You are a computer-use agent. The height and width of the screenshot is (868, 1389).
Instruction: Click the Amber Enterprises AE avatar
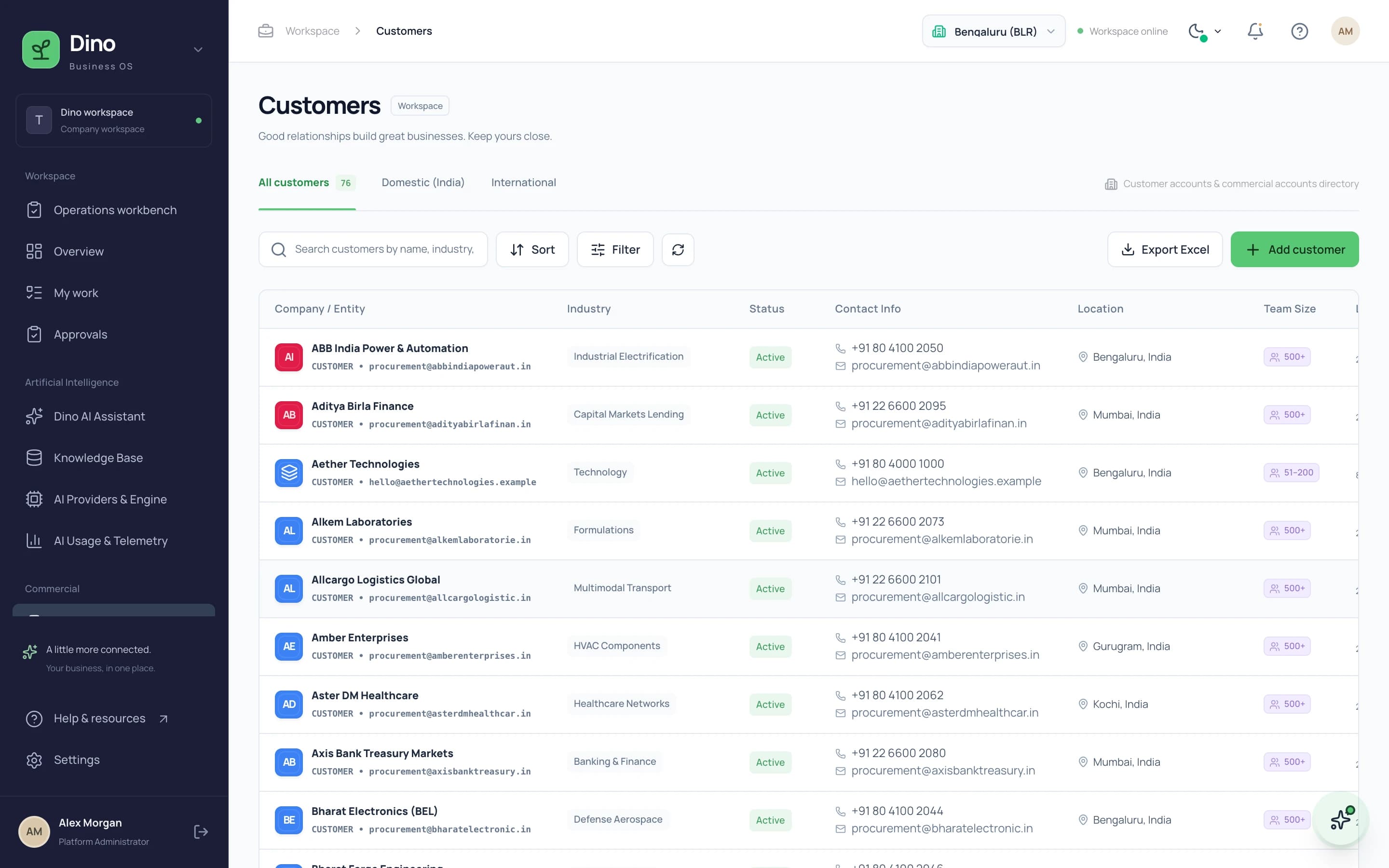[289, 646]
